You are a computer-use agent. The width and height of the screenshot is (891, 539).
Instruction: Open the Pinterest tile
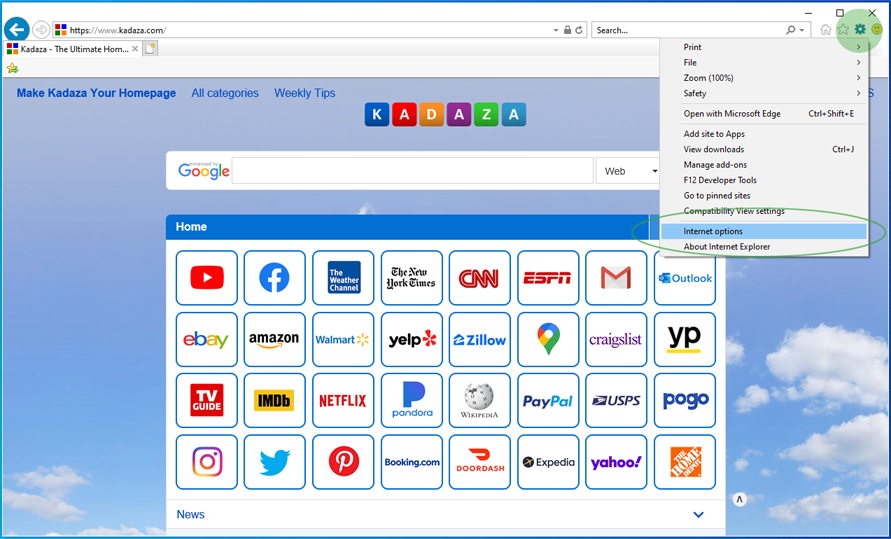343,462
